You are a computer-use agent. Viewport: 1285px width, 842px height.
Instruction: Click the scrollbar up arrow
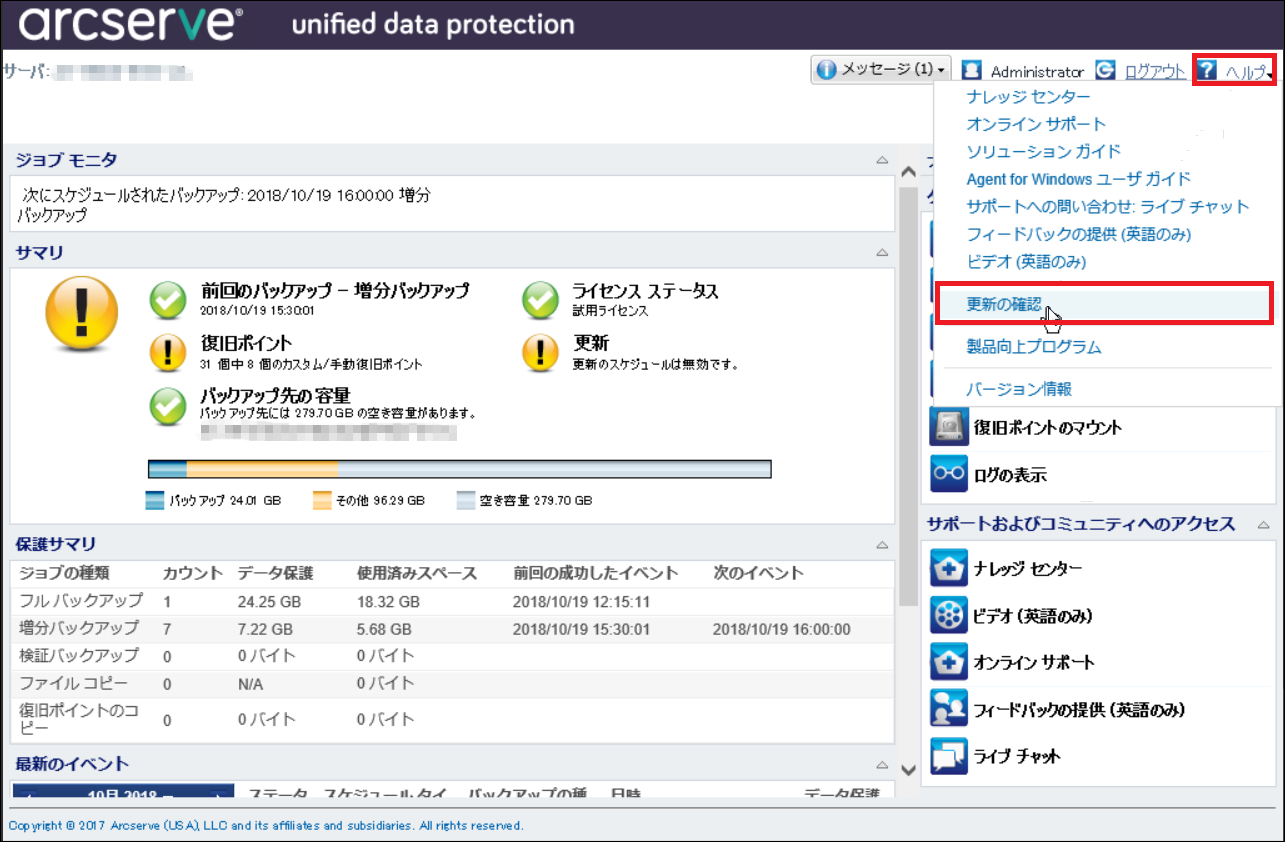coord(908,171)
